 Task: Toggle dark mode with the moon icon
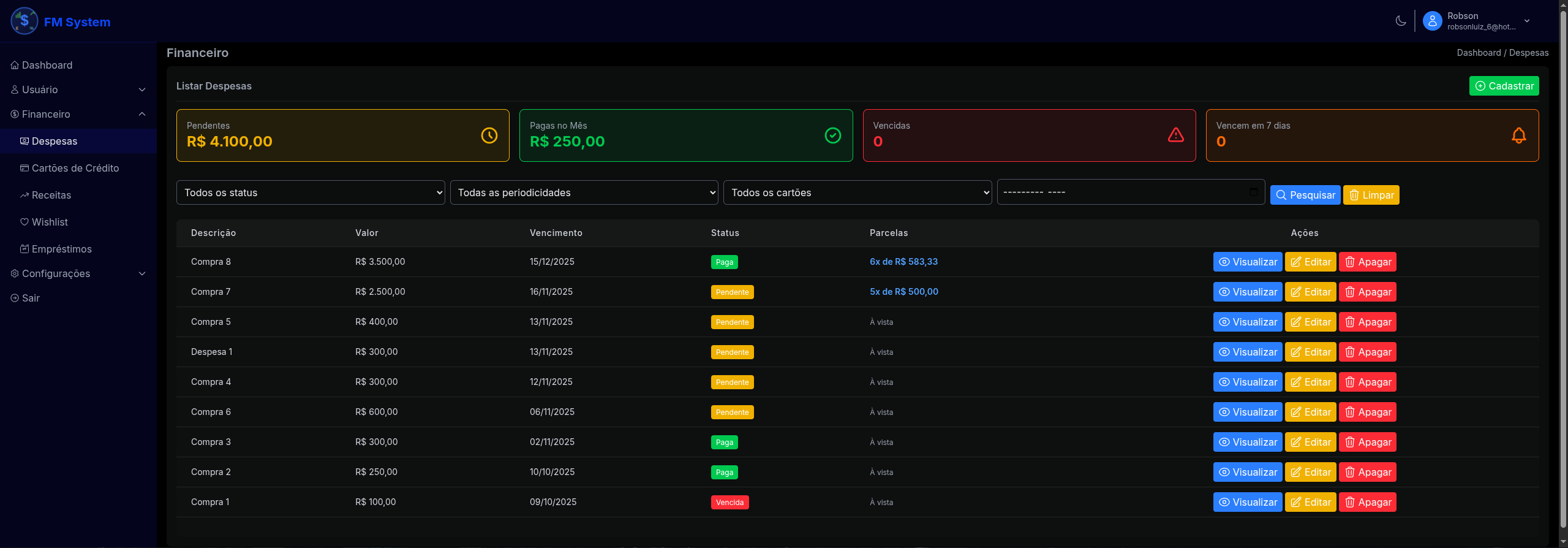click(1400, 21)
